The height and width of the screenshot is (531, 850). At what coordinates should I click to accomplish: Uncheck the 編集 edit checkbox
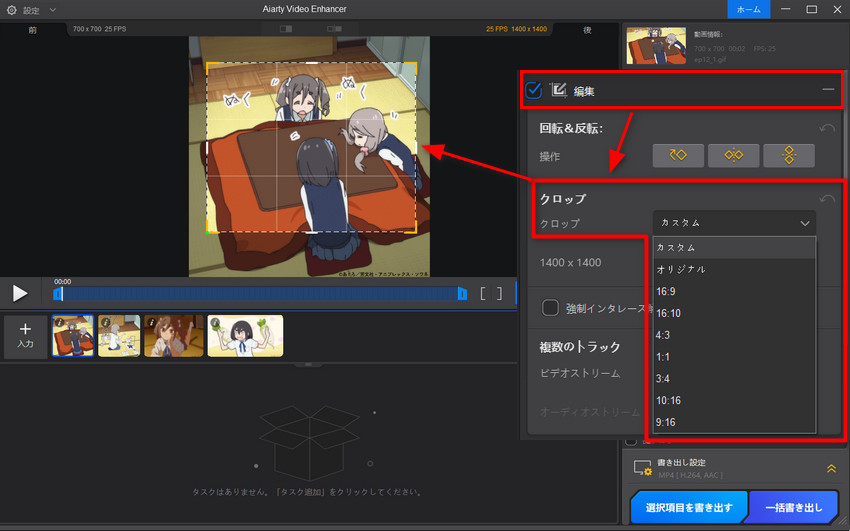(x=533, y=90)
